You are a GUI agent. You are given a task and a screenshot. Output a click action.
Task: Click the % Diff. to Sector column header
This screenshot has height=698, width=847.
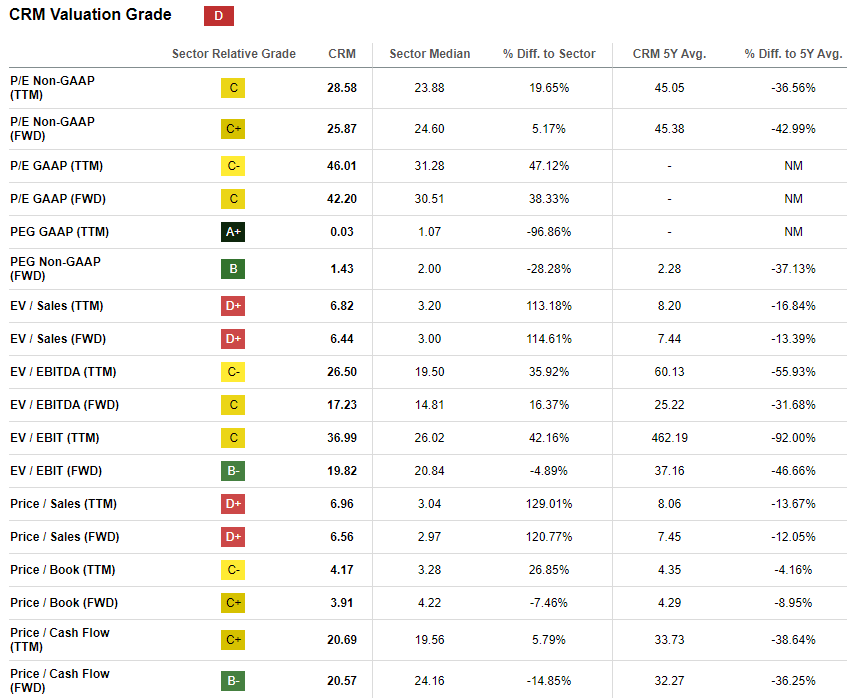549,54
